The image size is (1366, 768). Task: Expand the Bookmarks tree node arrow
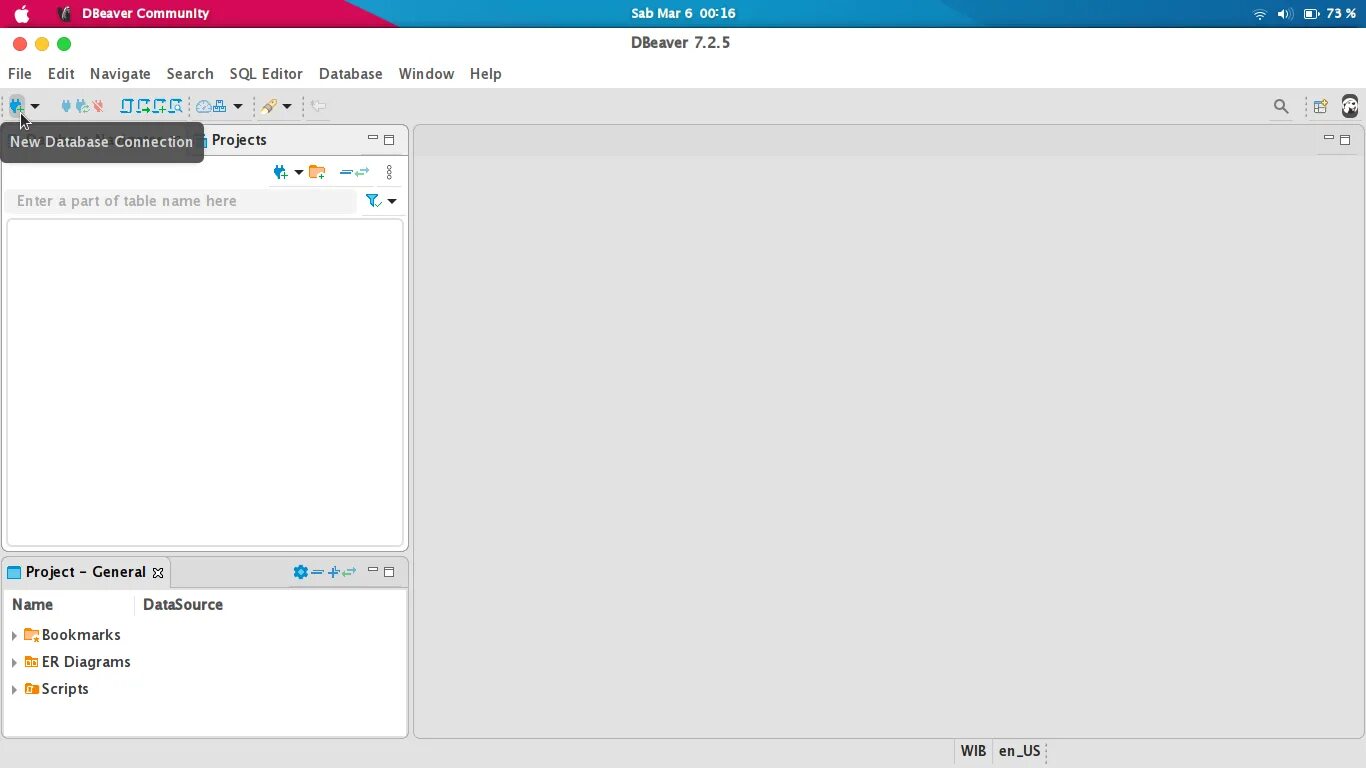14,635
